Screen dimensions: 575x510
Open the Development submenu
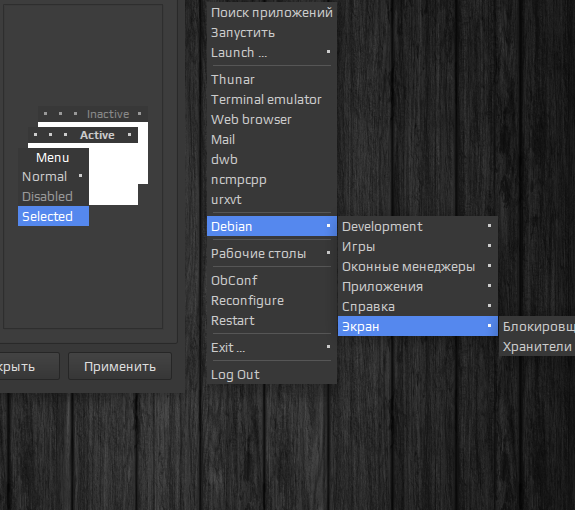coord(418,227)
